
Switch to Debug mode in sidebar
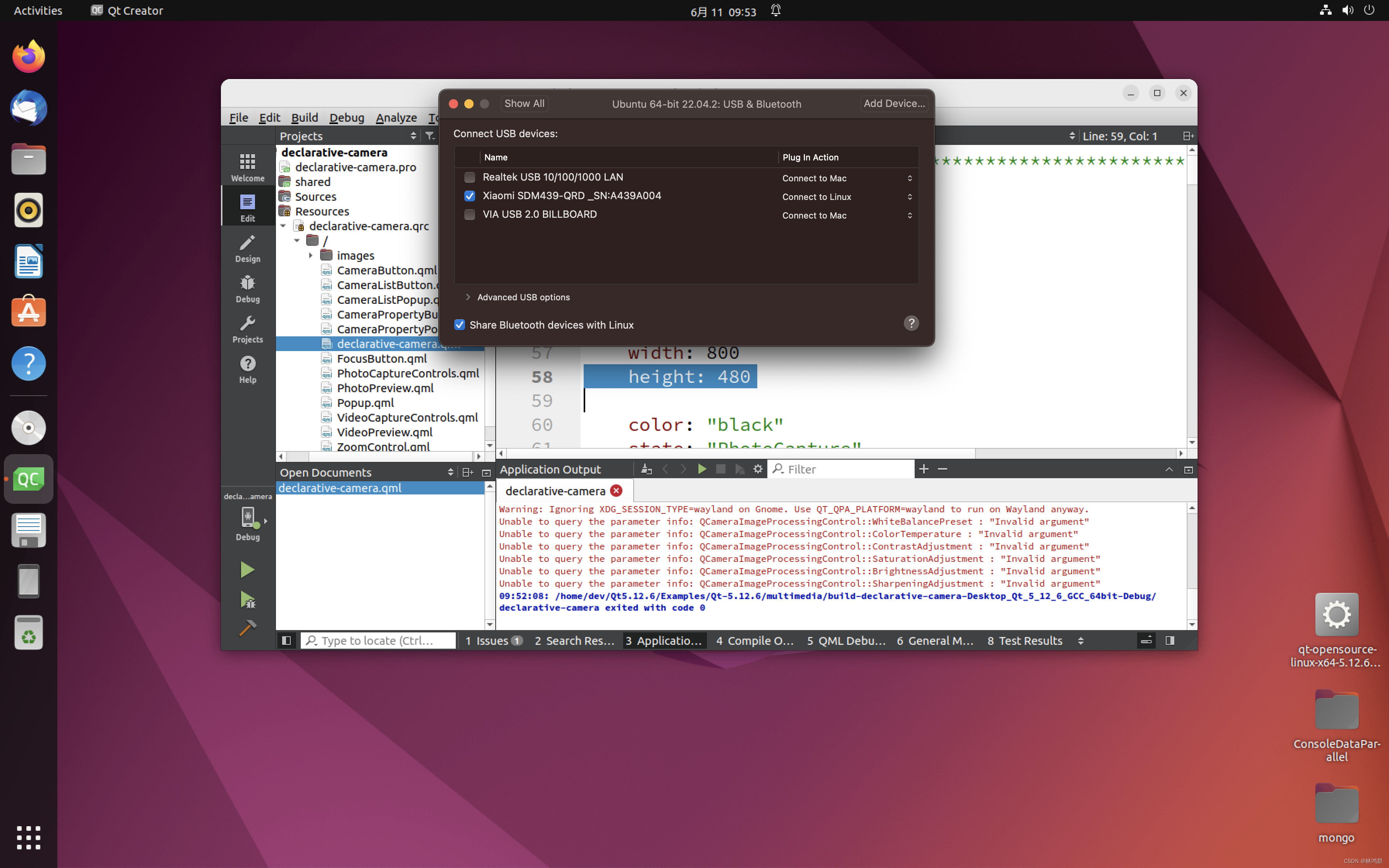(247, 288)
